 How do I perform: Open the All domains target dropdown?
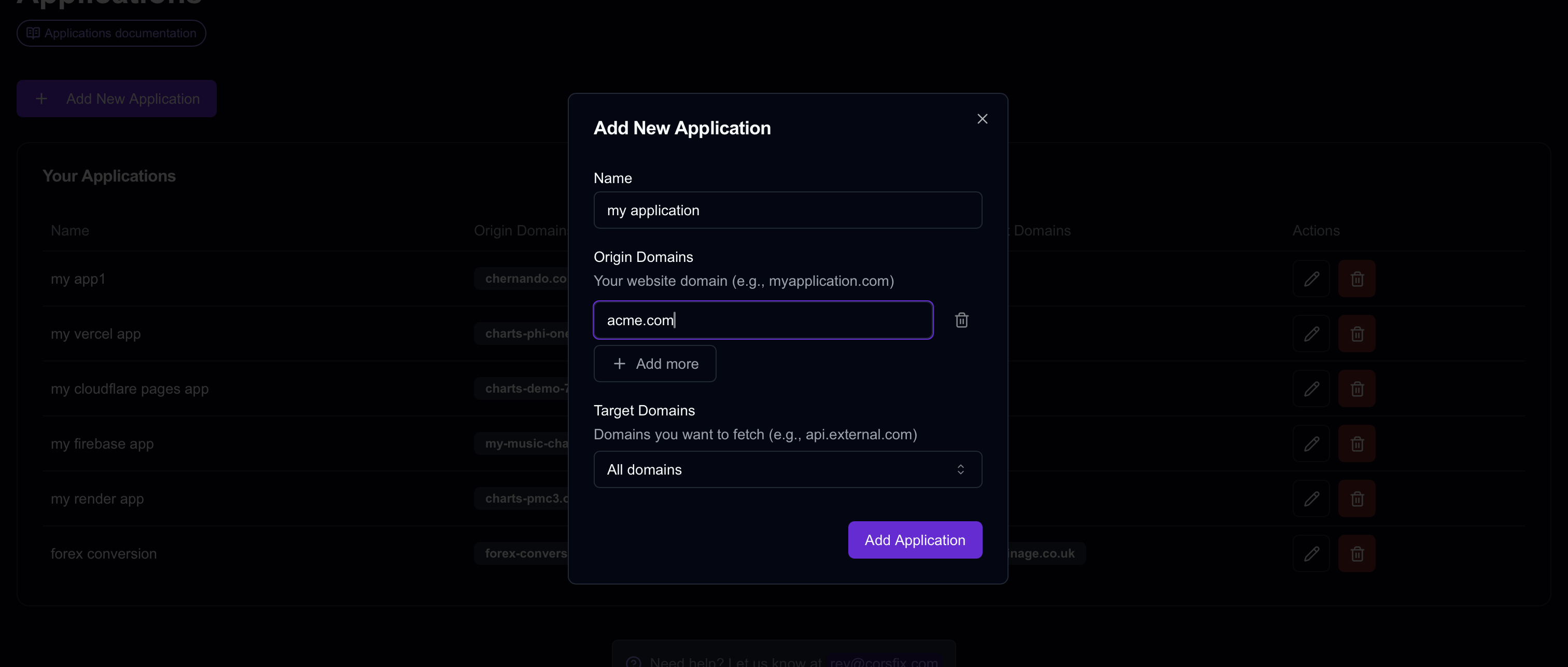(x=788, y=469)
